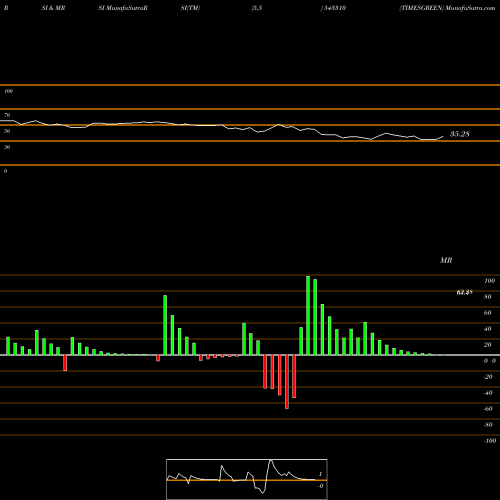Click the 'SI MunafaSutraR' header text
The height and width of the screenshot is (500, 500).
[x=123, y=8]
